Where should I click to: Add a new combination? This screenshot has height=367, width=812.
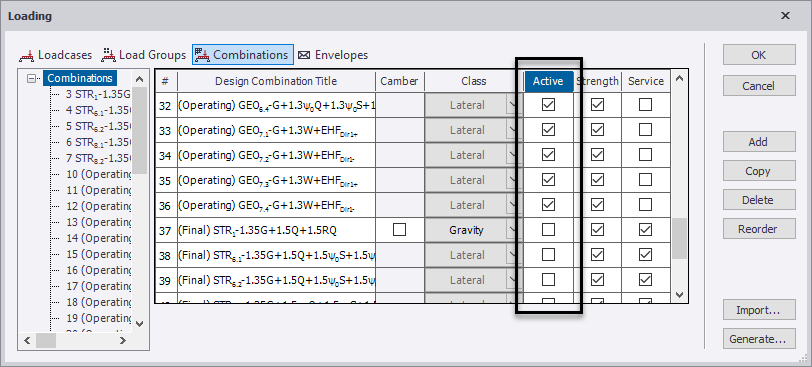759,142
